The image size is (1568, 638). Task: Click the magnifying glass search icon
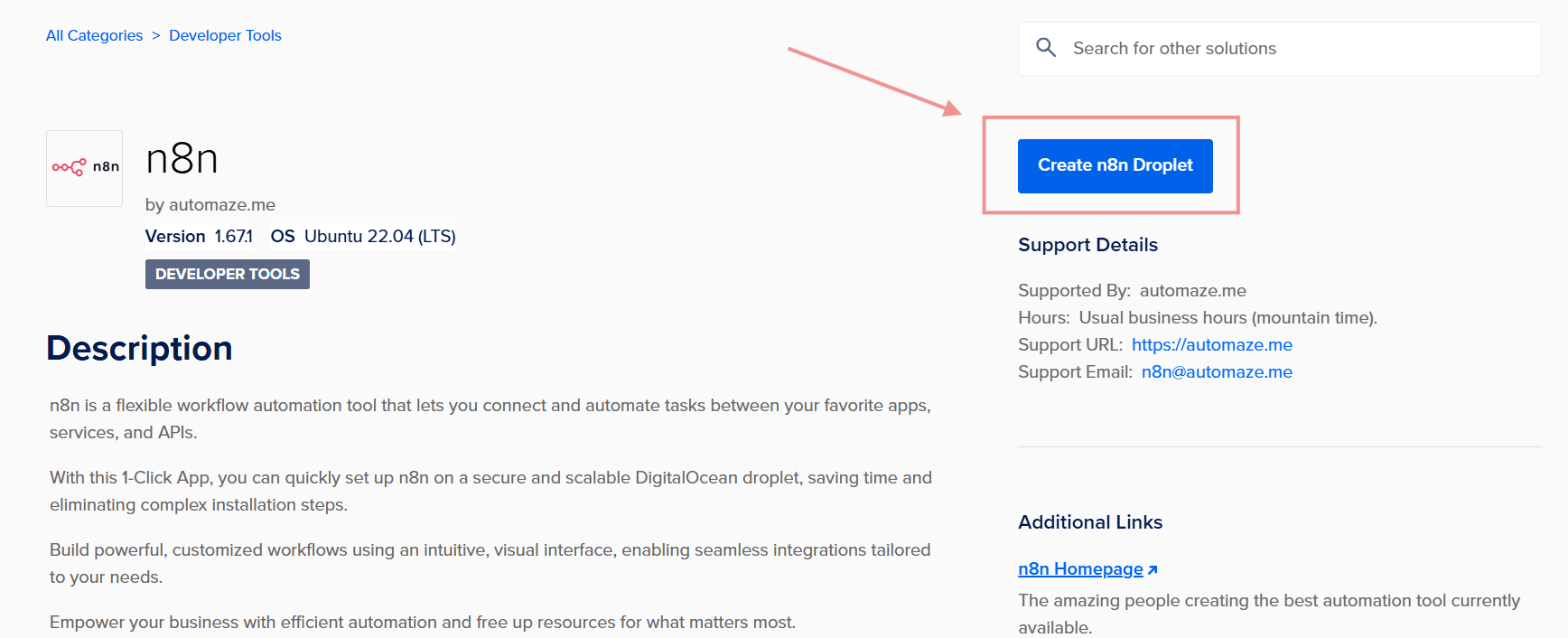(1046, 48)
